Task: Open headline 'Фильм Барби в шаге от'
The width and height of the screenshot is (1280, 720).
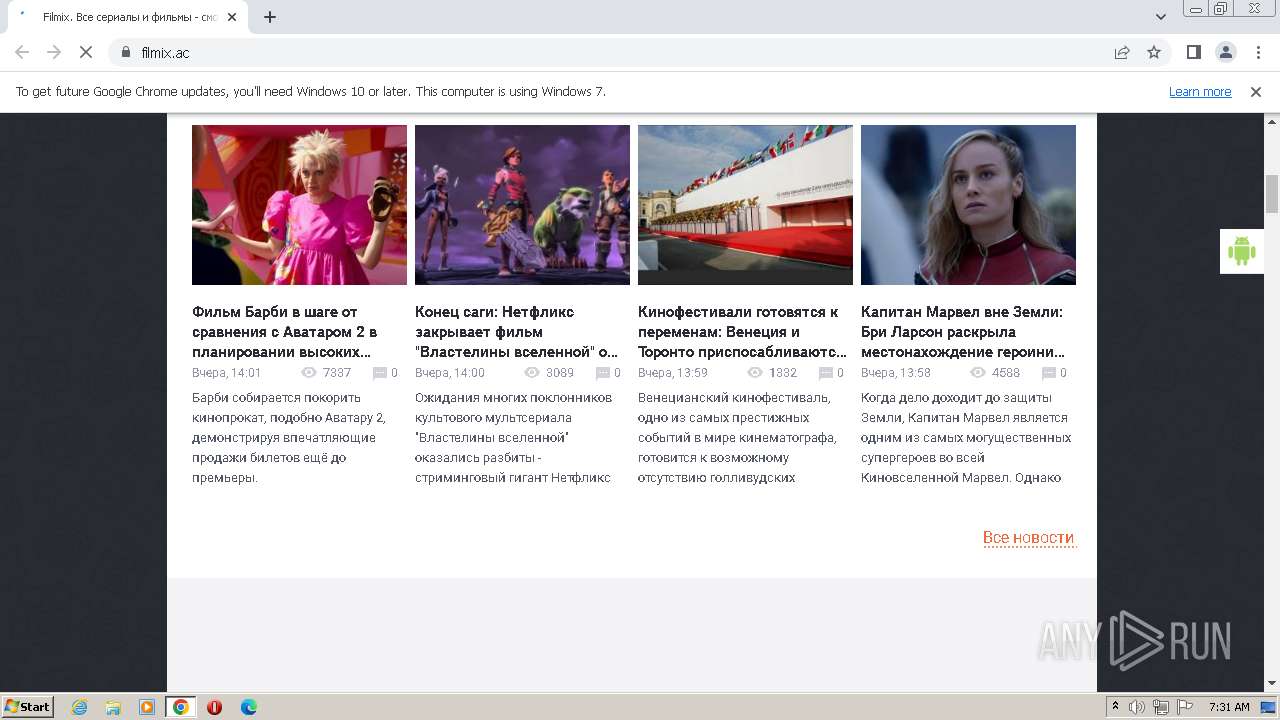Action: coord(285,332)
